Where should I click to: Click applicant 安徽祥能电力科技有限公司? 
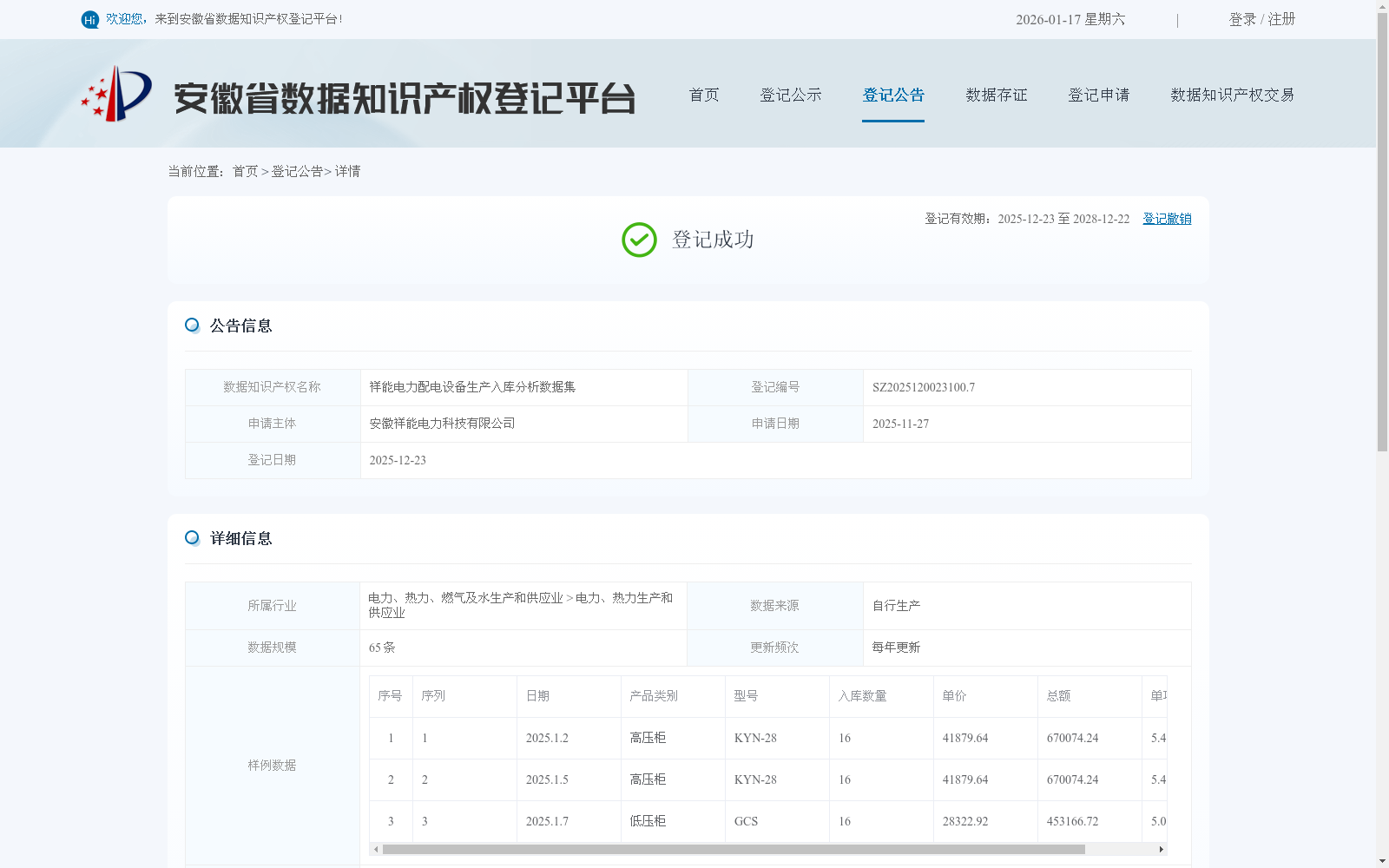[442, 424]
